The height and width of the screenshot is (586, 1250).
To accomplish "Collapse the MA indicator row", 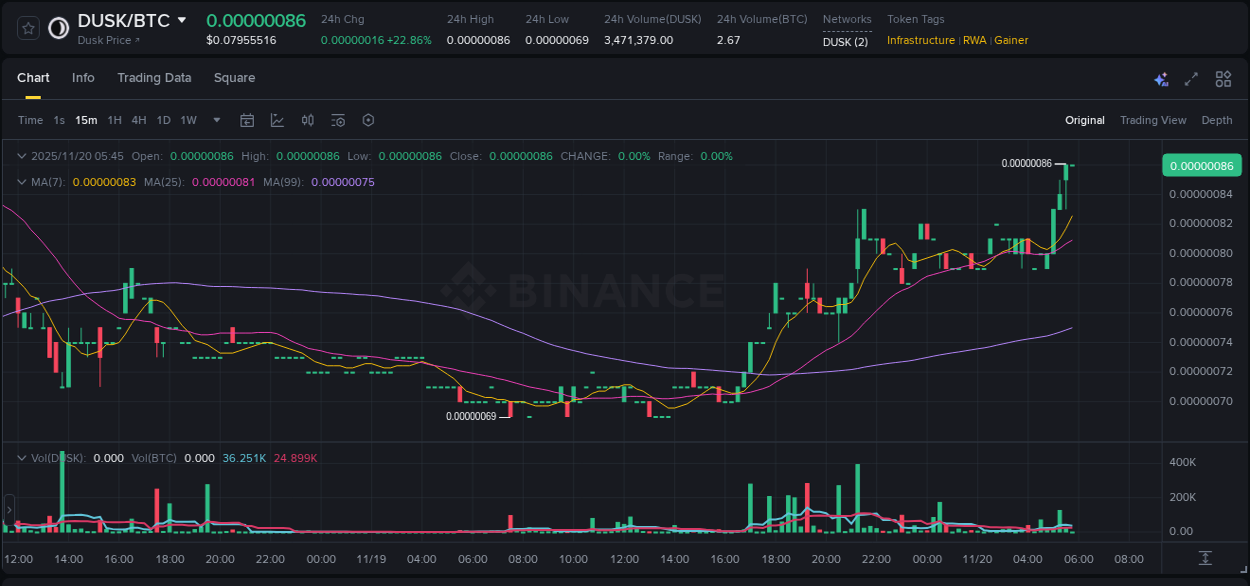I will [x=20, y=182].
